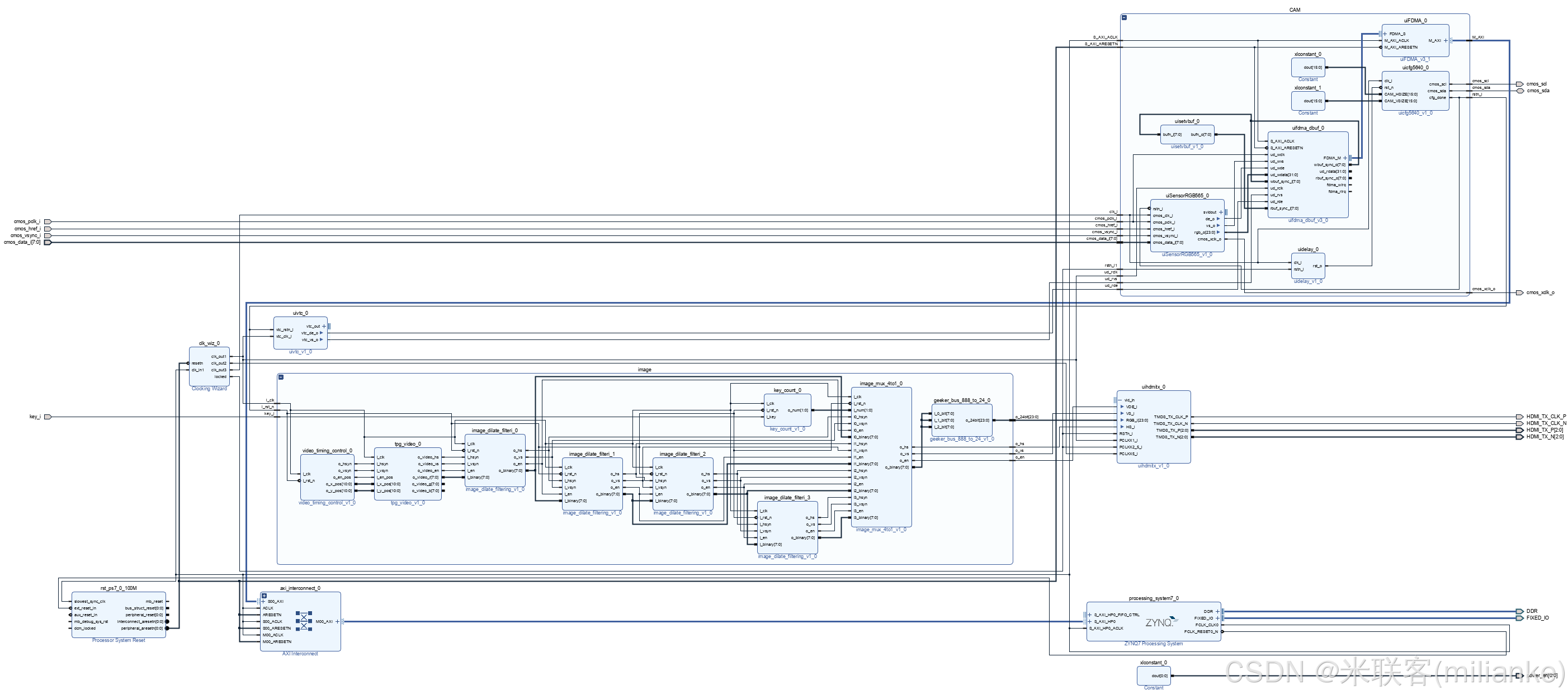Image resolution: width=1568 pixels, height=699 pixels.
Task: Expand M_AXI interface on uiFDMA_0
Action: pos(1446,41)
